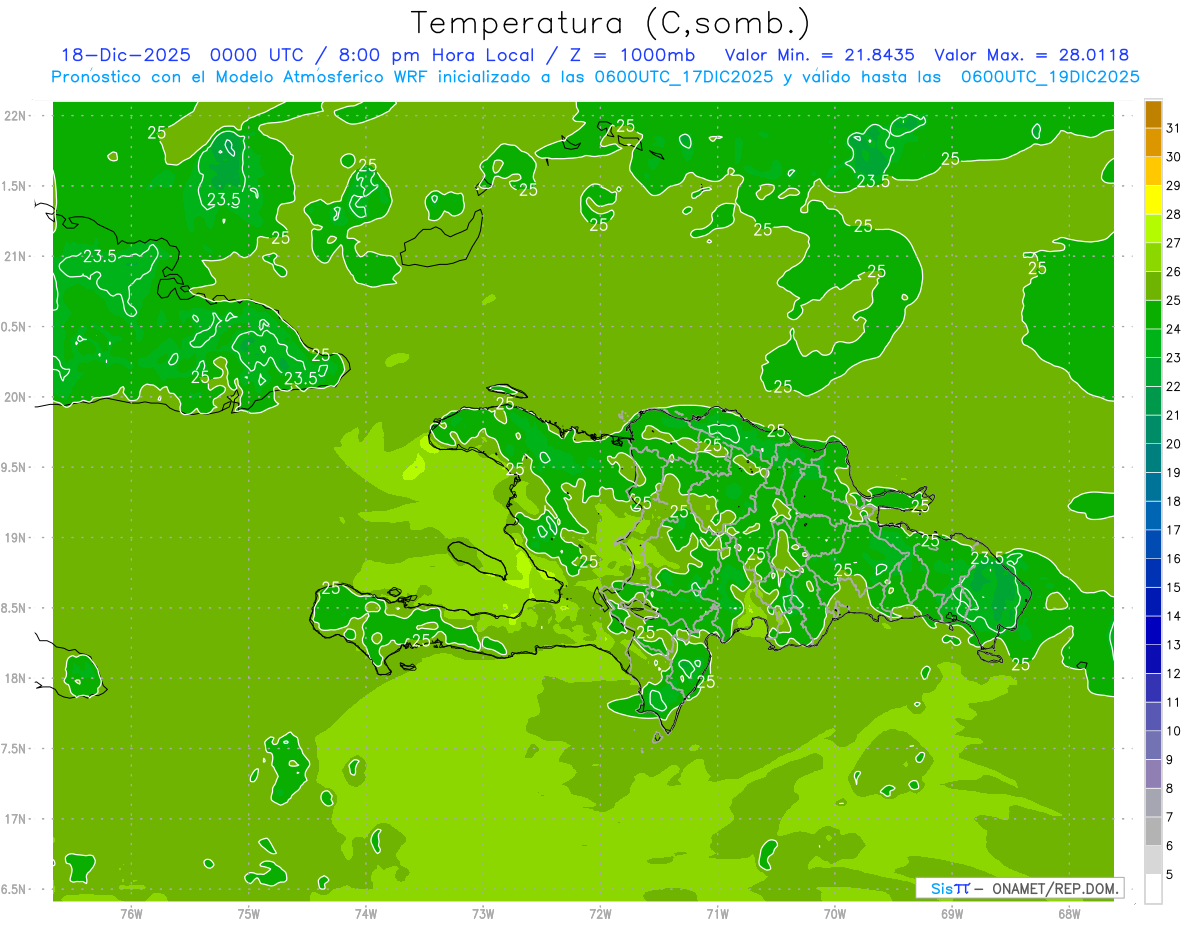
Task: Click colorbar label '26'
Action: click(1174, 272)
